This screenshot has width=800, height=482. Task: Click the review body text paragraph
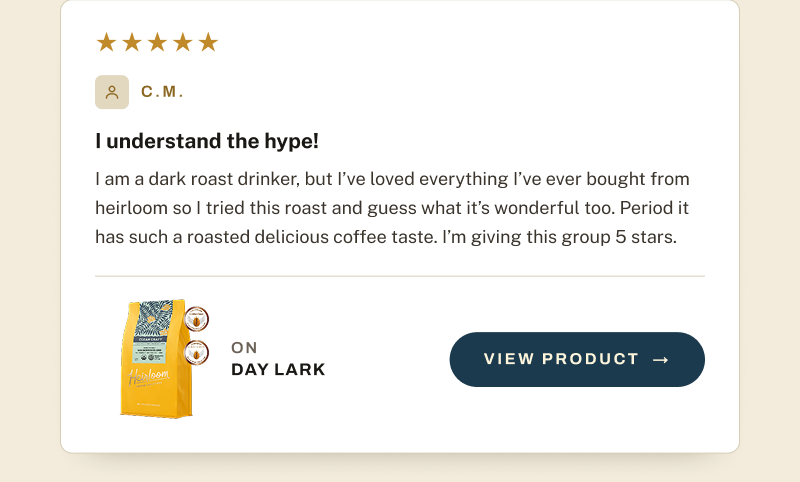click(x=392, y=208)
